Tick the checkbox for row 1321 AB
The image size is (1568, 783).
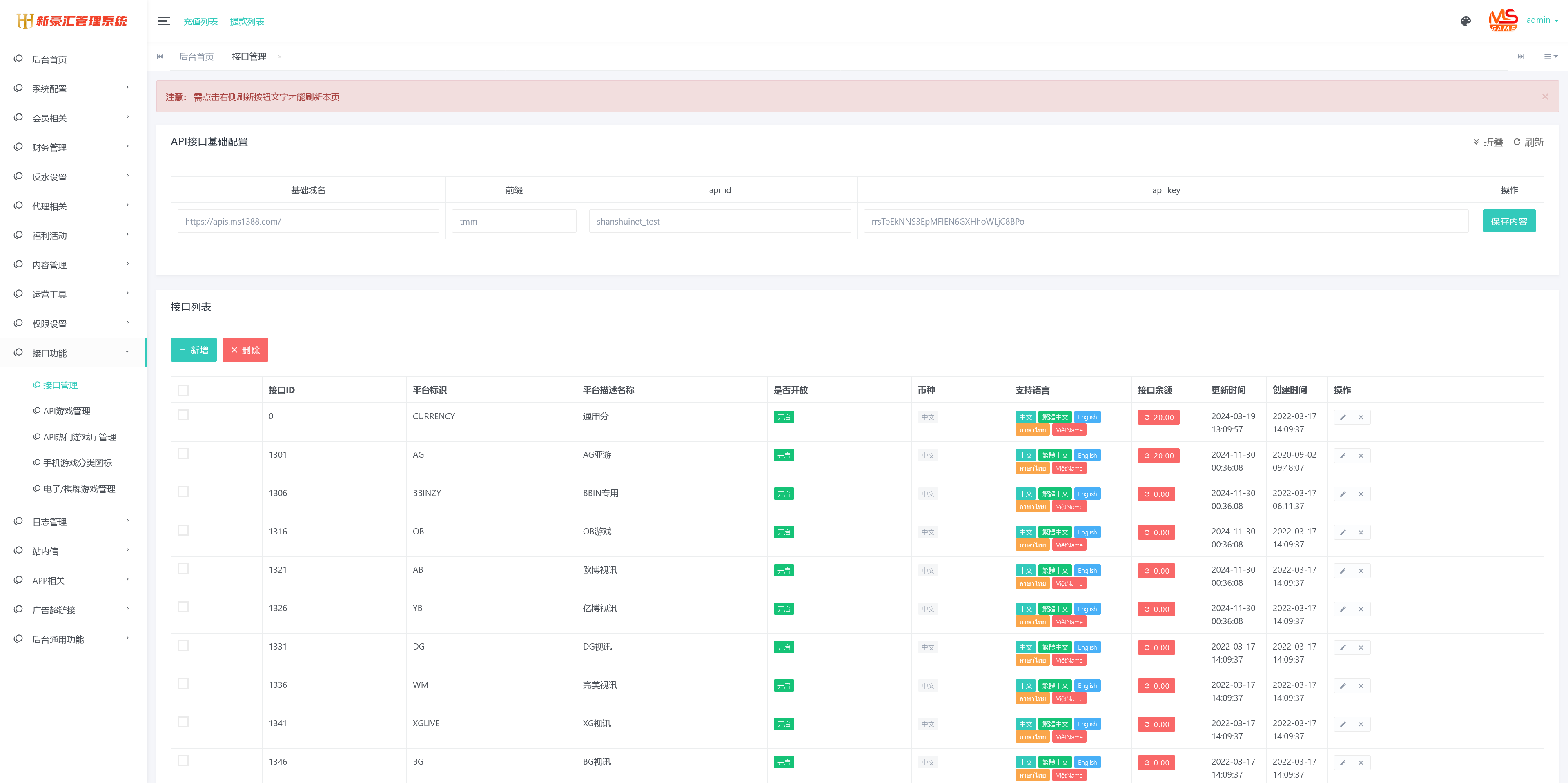click(x=183, y=568)
